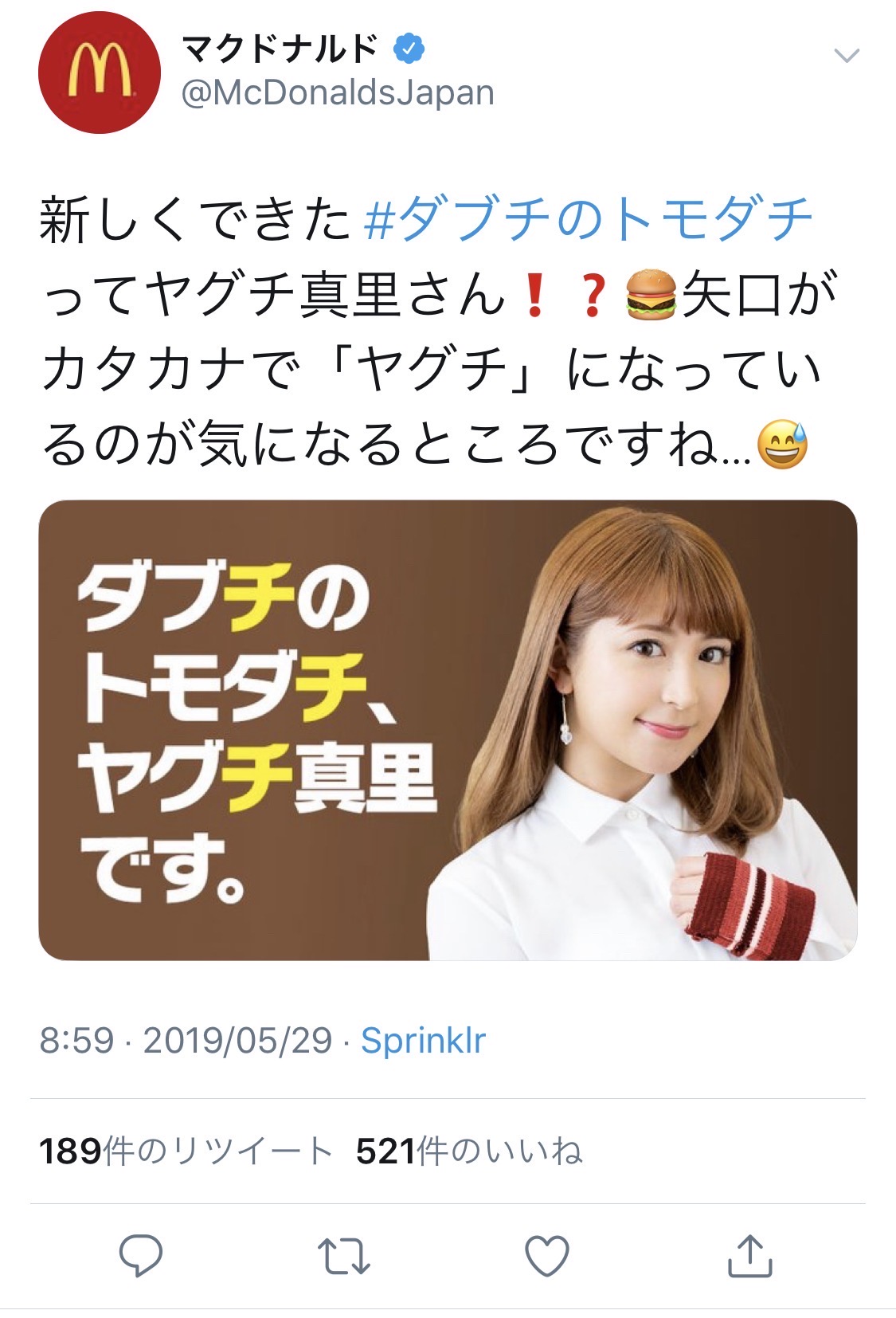Expand tweet options chevron menu

[846, 55]
